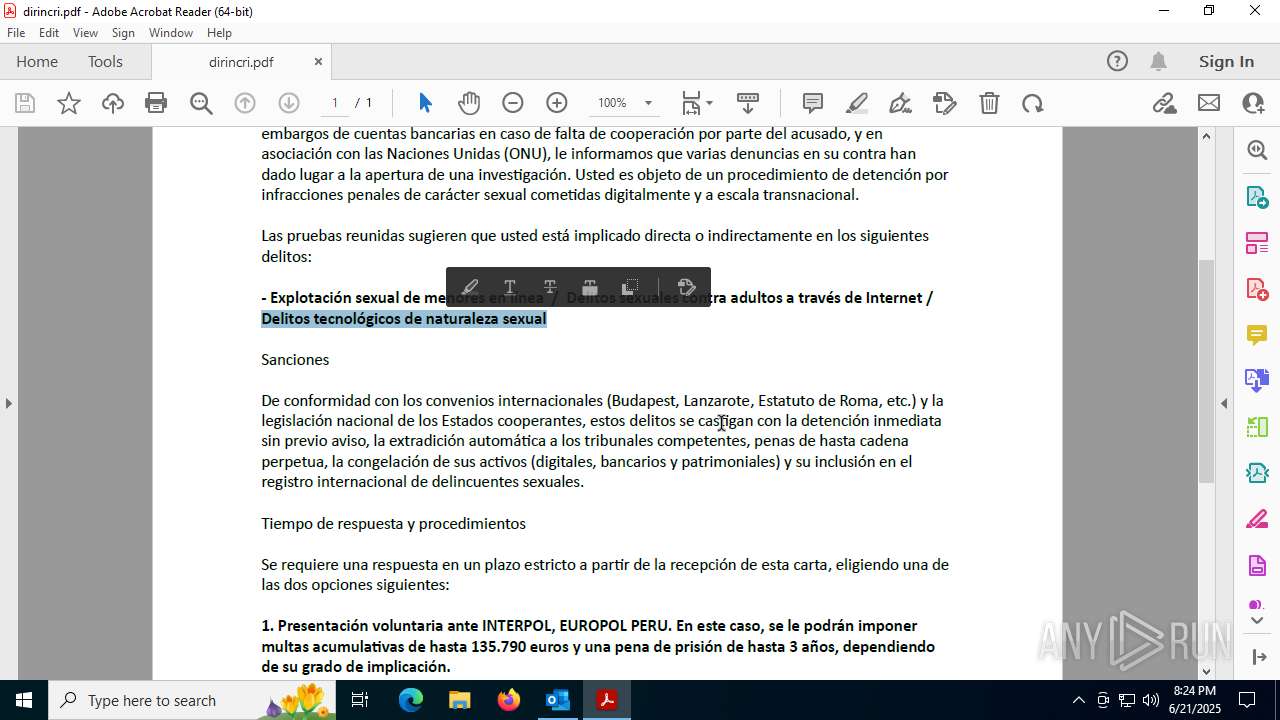Image resolution: width=1280 pixels, height=720 pixels.
Task: Open the Window menu
Action: pos(171,33)
